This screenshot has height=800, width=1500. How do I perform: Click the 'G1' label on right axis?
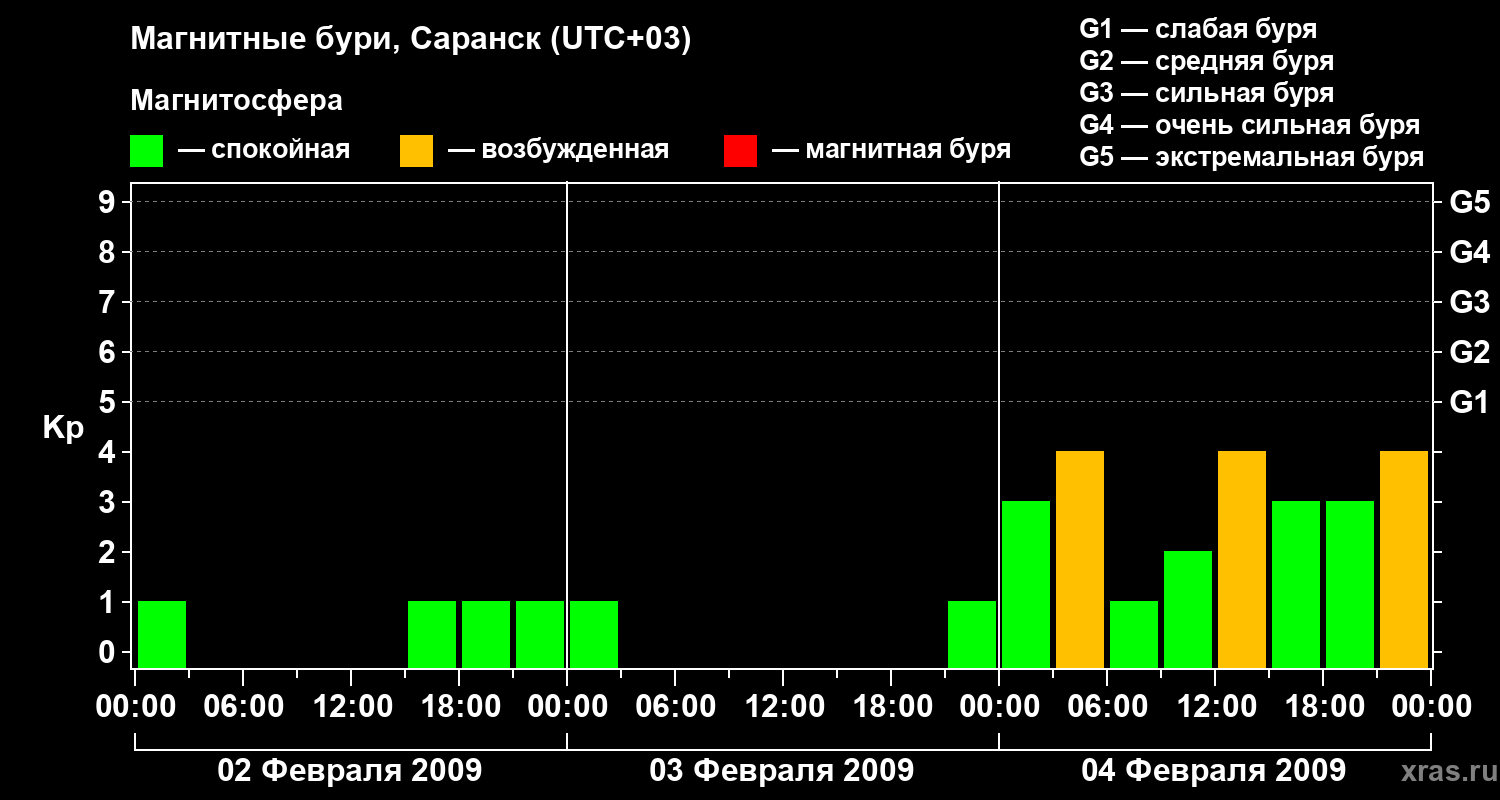coord(1469,402)
